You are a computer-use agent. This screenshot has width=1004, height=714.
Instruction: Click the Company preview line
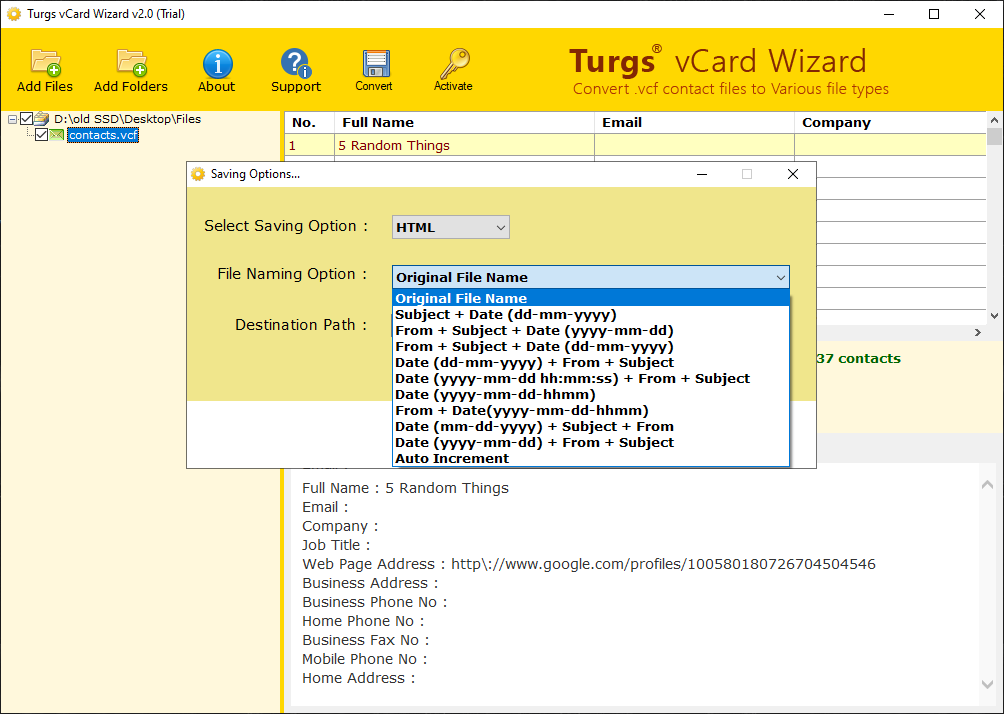(340, 526)
